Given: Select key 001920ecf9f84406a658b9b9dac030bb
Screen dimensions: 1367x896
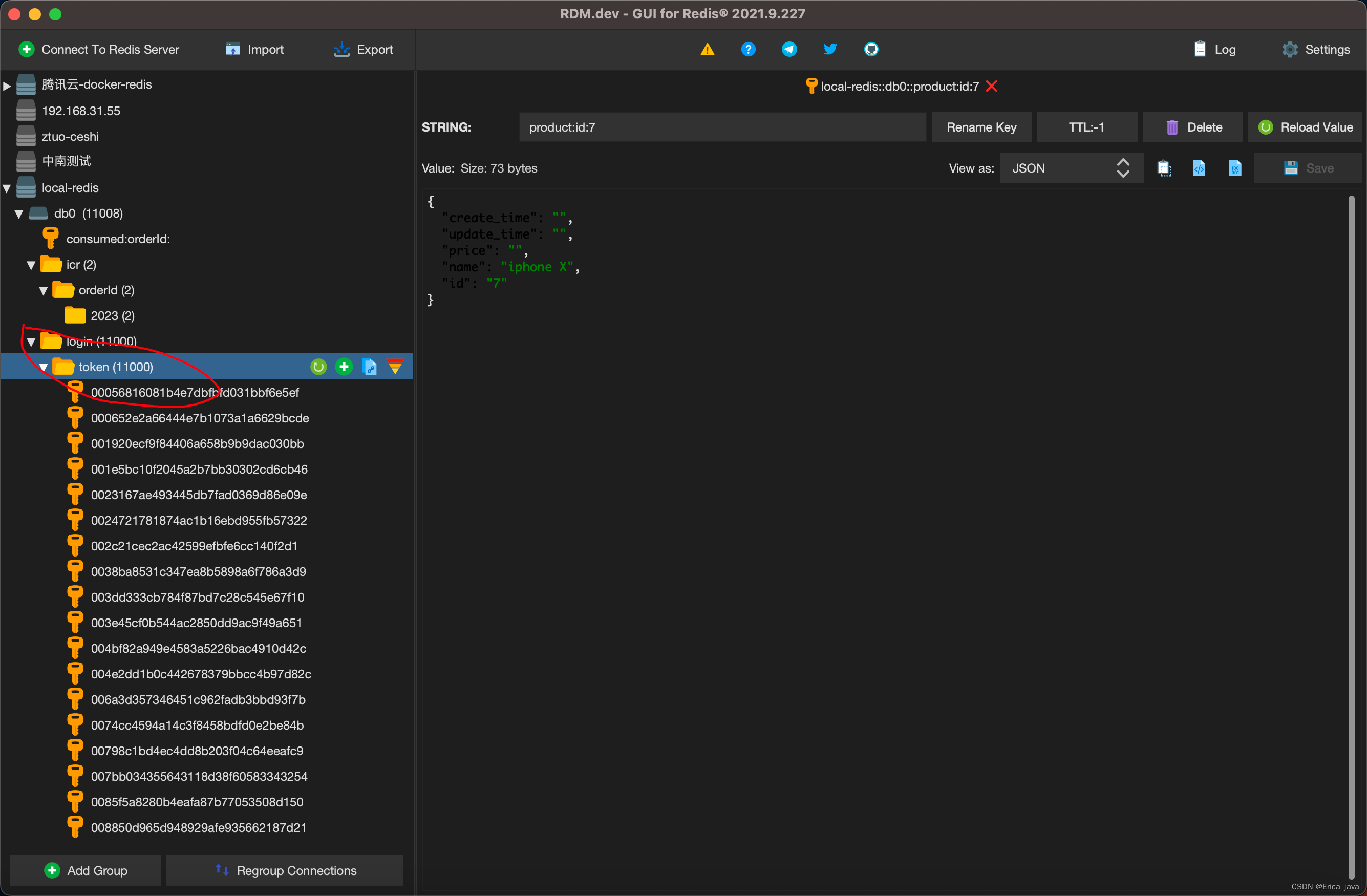Looking at the screenshot, I should pos(197,443).
